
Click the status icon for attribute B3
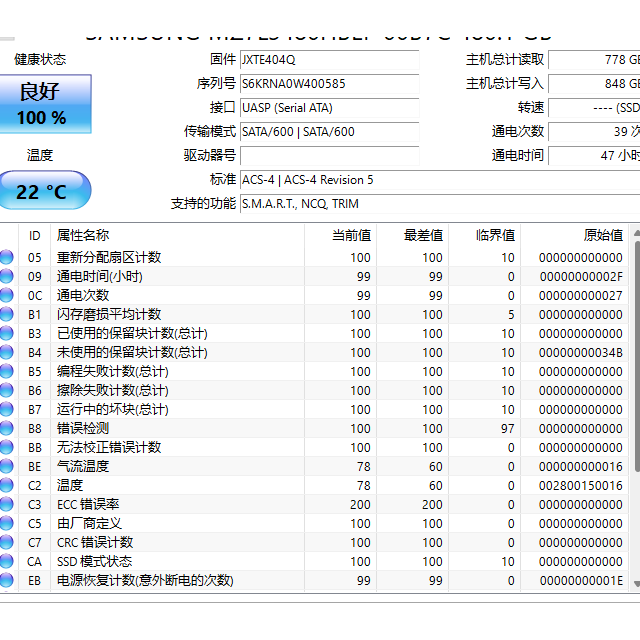click(x=7, y=333)
